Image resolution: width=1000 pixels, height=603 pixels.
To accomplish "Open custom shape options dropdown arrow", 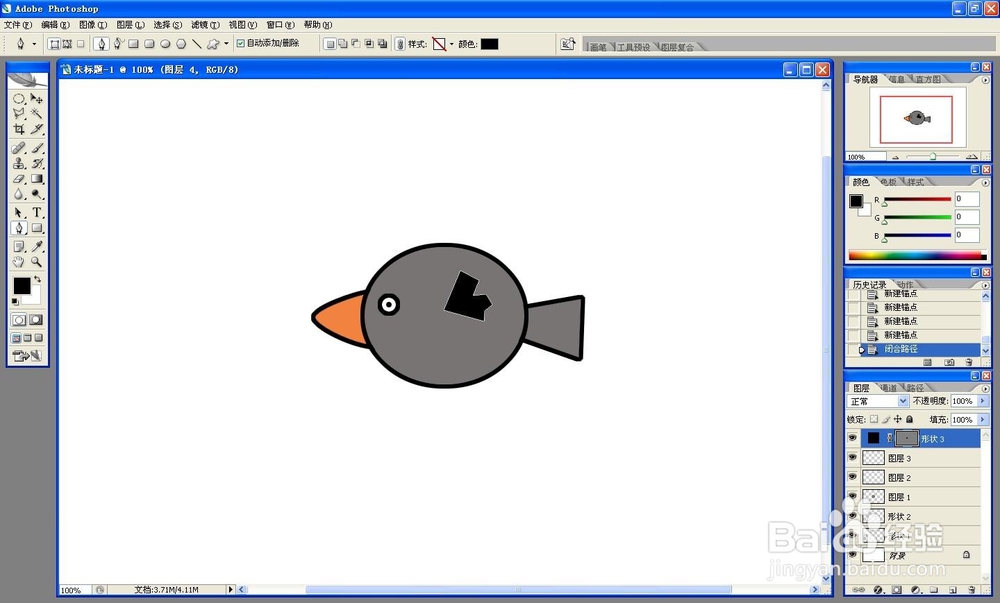I will (x=226, y=44).
